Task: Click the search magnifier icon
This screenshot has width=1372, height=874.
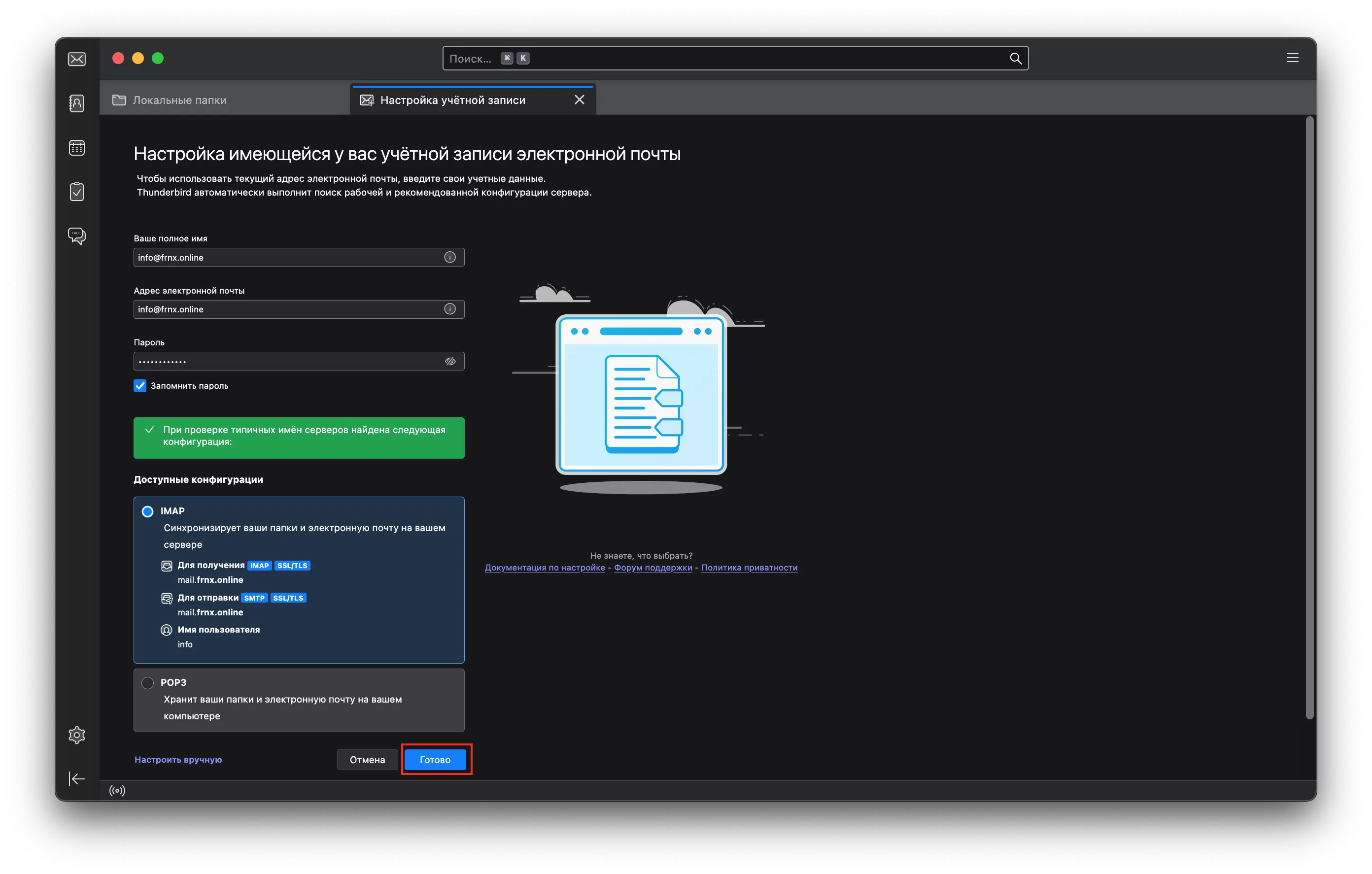Action: click(1015, 59)
